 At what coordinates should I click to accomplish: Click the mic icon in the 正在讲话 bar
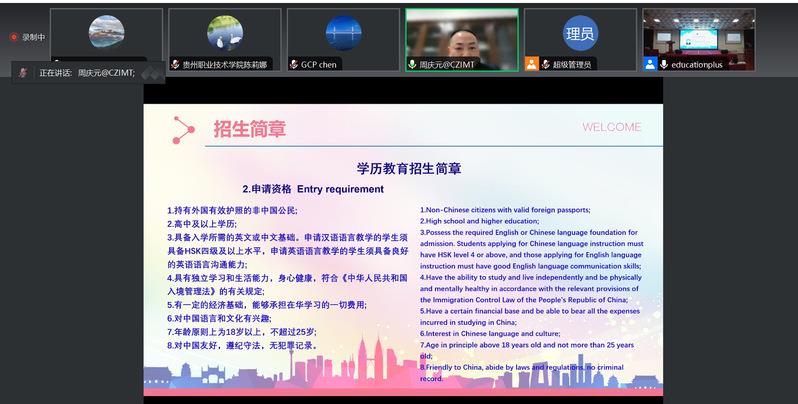point(21,73)
